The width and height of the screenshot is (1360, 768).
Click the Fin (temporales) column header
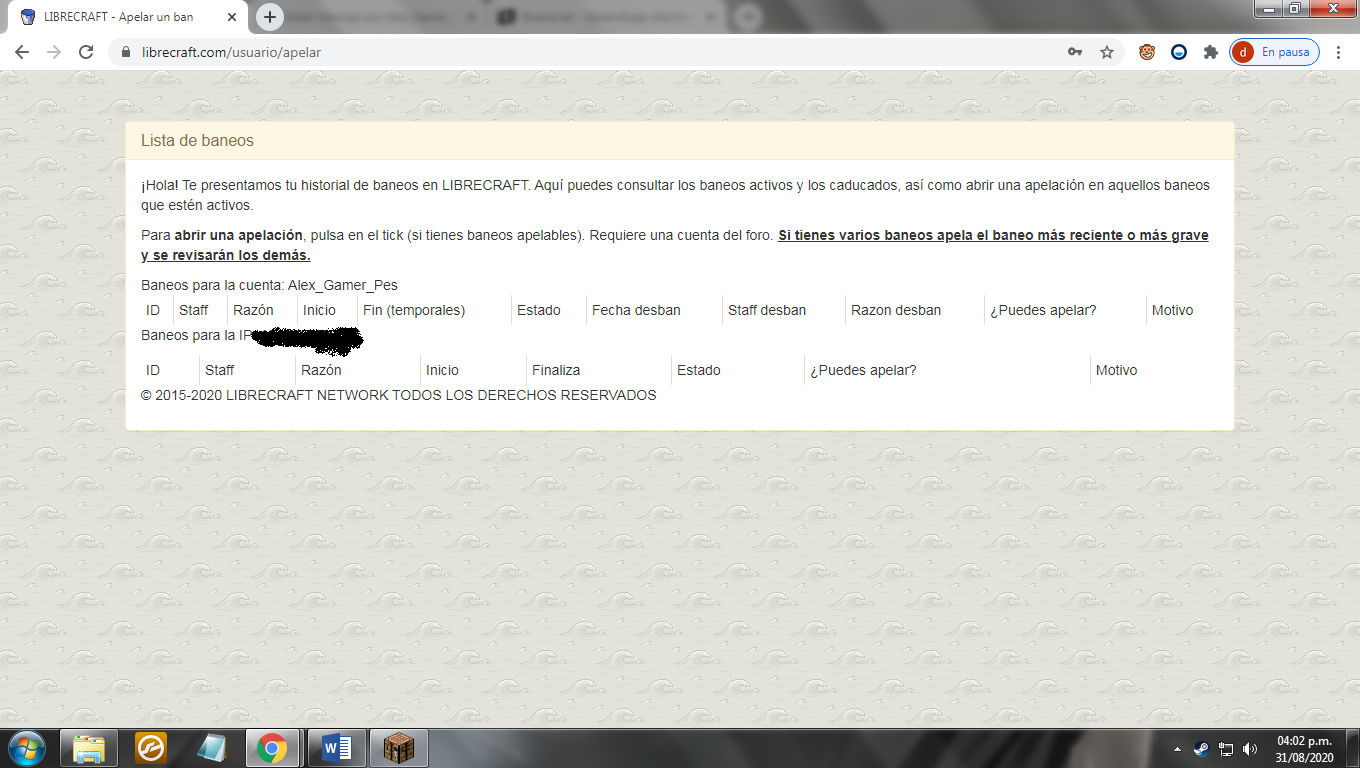(414, 310)
